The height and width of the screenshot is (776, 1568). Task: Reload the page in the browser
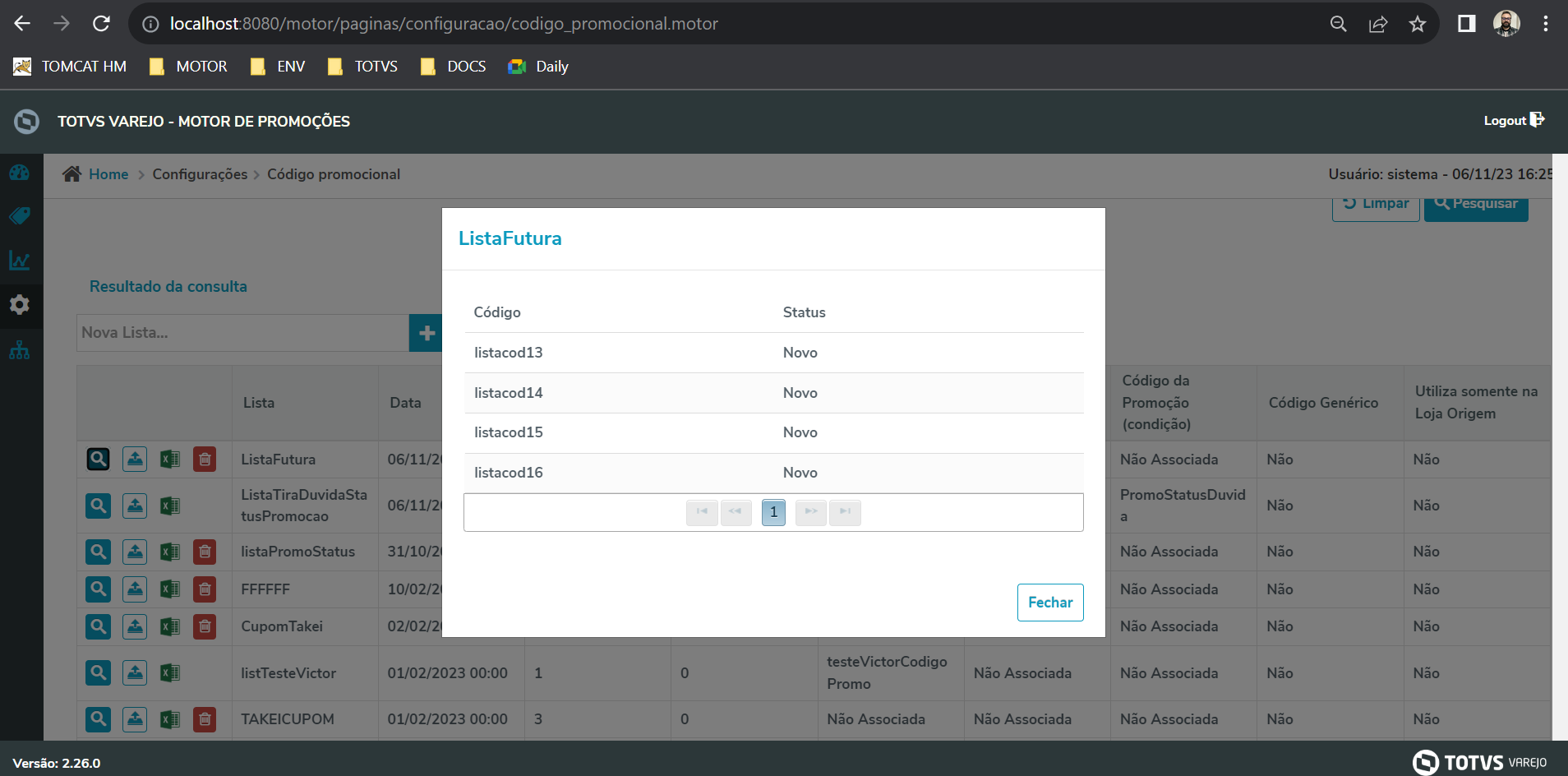coord(101,24)
